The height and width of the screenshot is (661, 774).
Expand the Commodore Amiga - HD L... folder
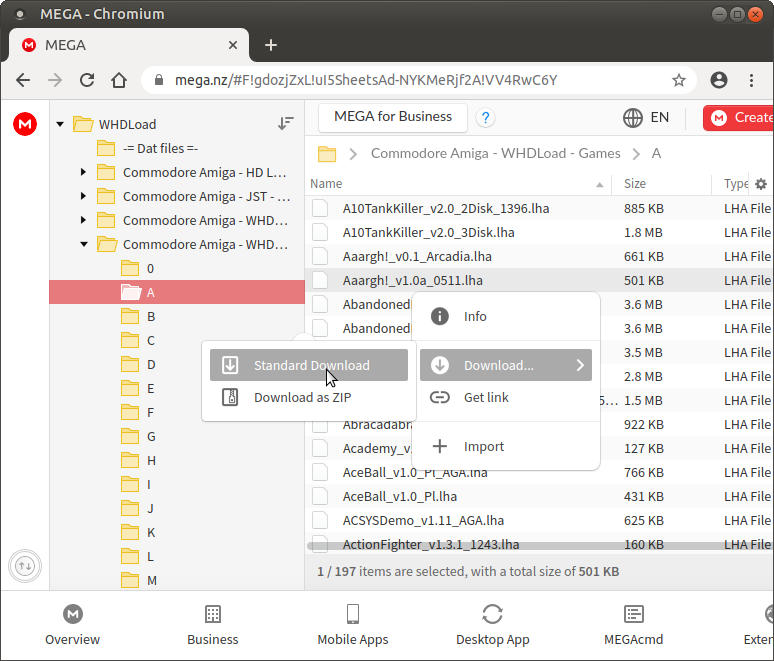pyautogui.click(x=84, y=172)
